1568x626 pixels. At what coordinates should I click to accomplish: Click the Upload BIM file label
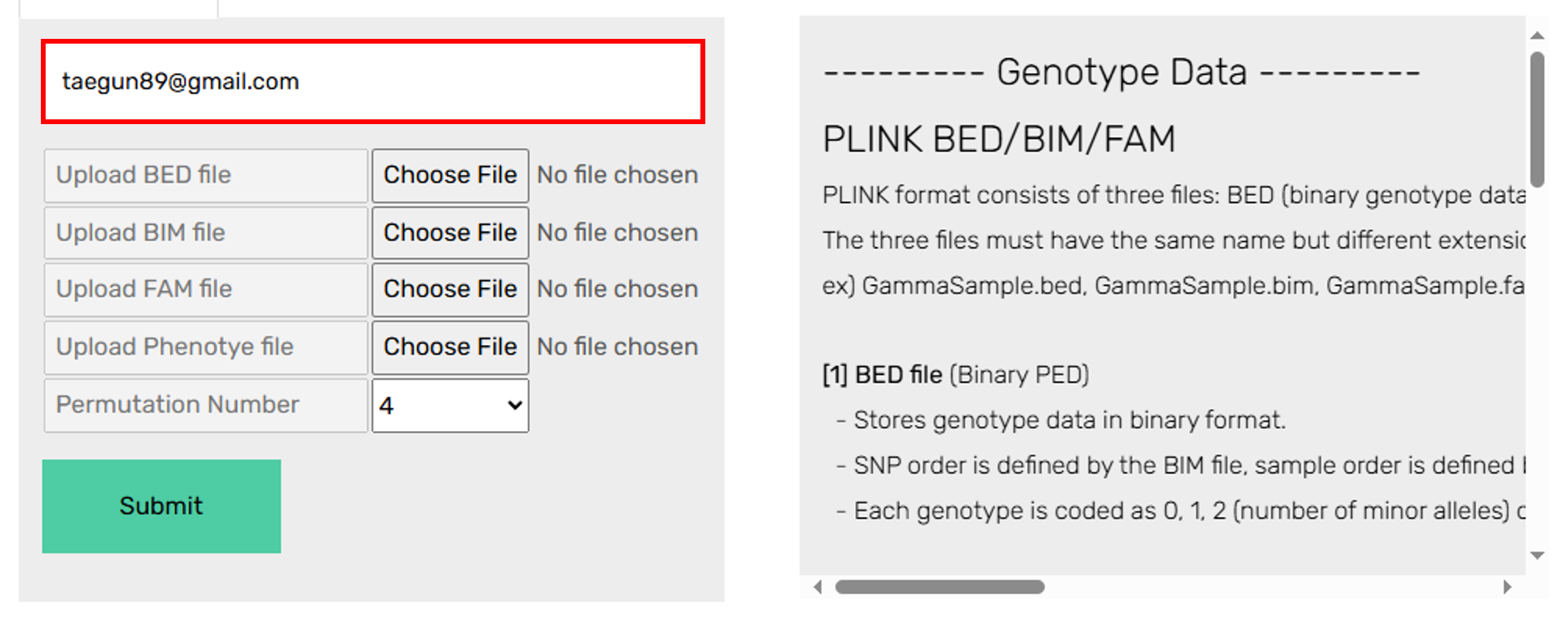140,233
